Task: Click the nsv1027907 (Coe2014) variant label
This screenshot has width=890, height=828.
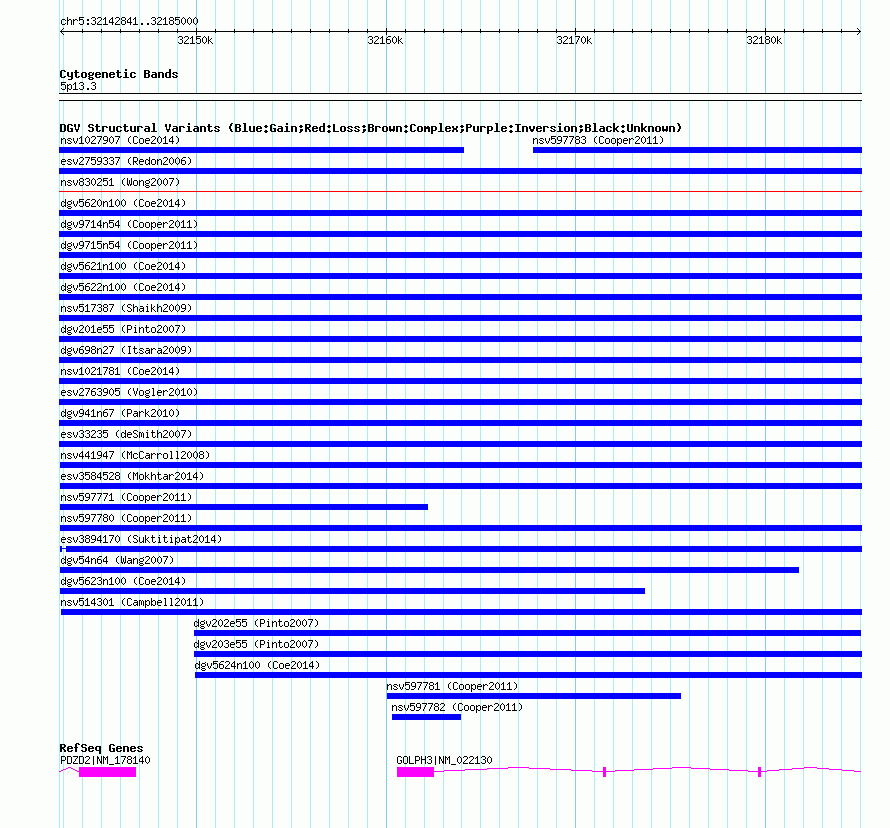Action: pos(120,140)
